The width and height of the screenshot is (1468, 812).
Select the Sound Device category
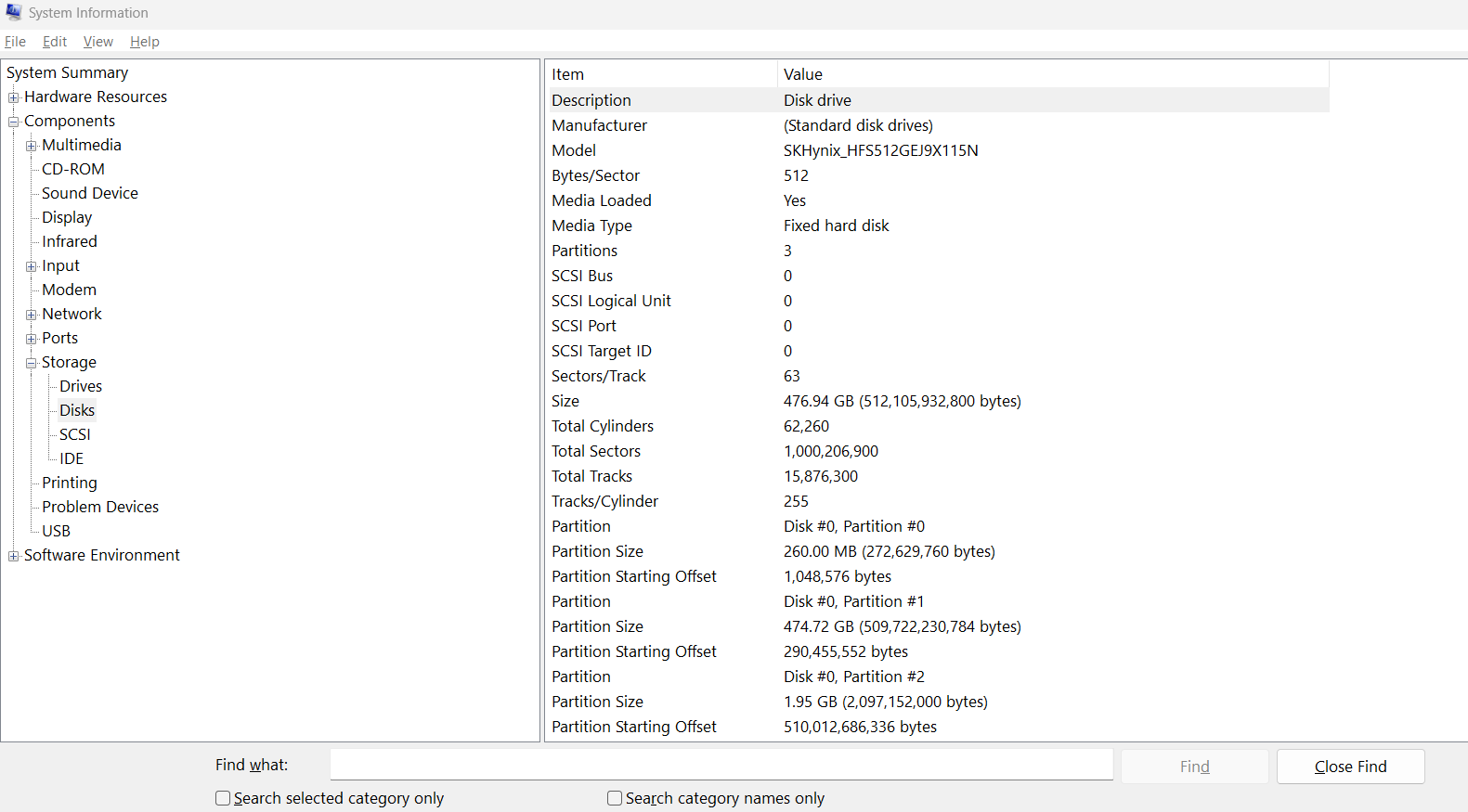(x=90, y=193)
